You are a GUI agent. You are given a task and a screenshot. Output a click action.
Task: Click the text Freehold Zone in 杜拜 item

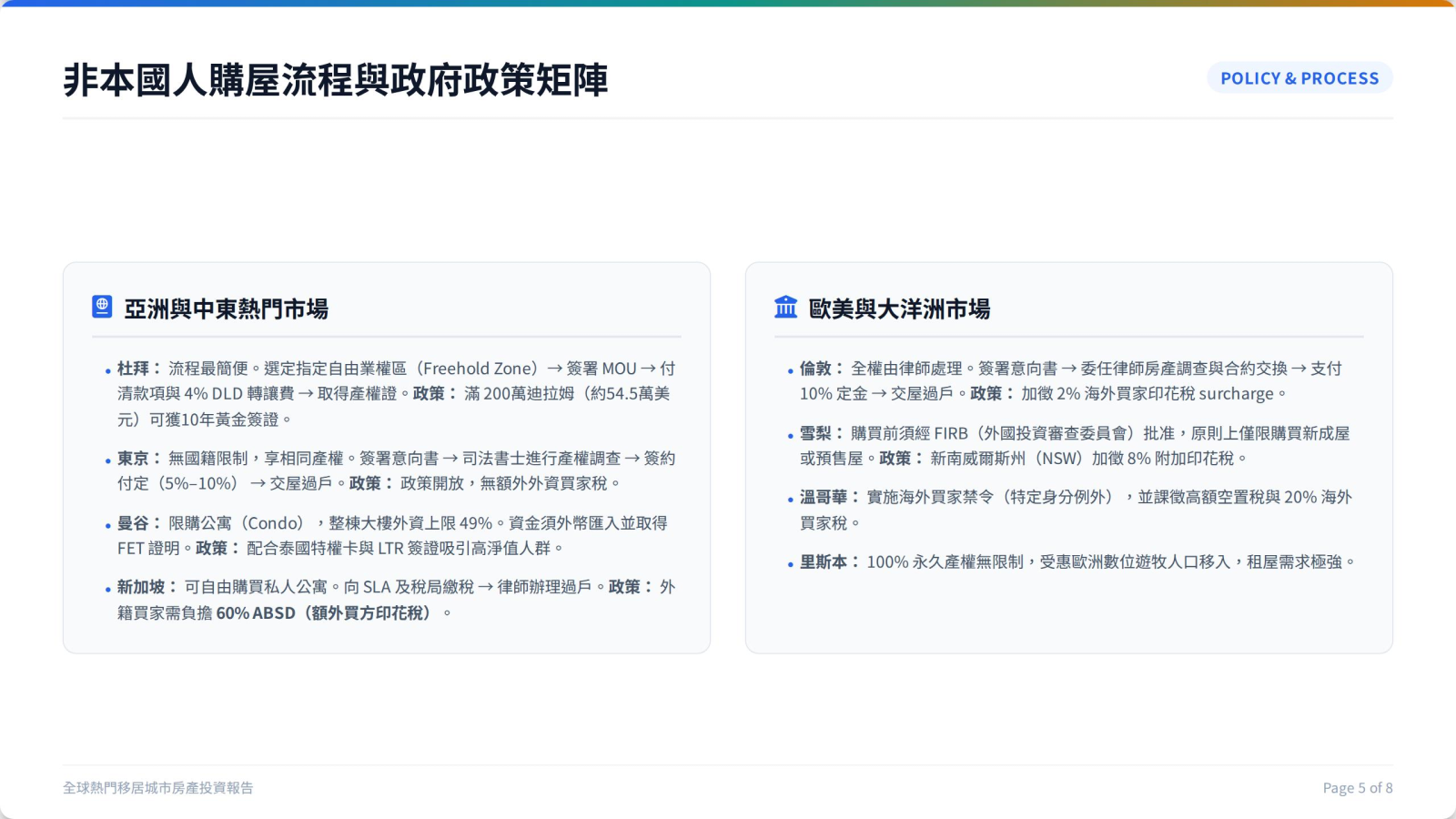tap(475, 369)
